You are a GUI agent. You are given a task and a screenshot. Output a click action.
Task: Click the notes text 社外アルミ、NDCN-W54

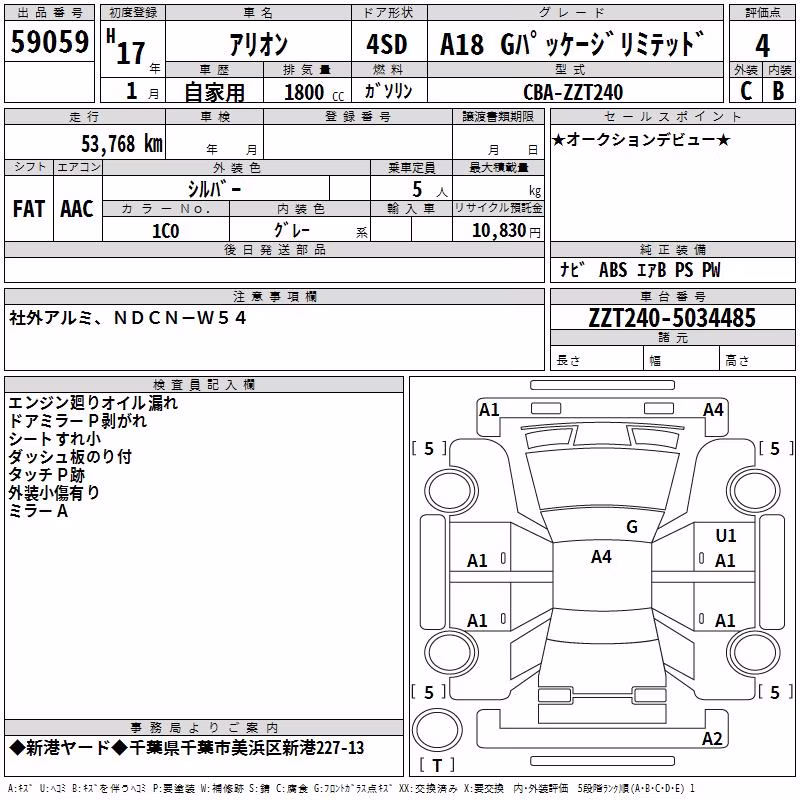(x=128, y=318)
